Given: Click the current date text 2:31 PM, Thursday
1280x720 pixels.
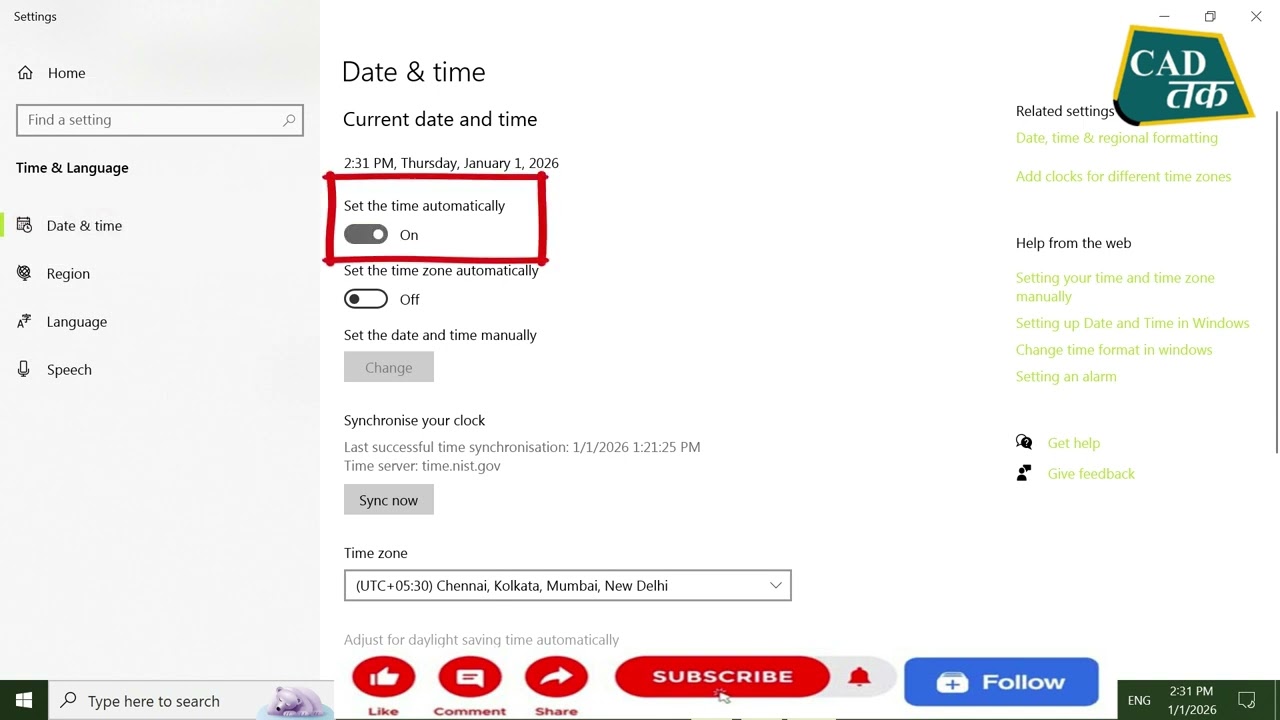Looking at the screenshot, I should [451, 163].
